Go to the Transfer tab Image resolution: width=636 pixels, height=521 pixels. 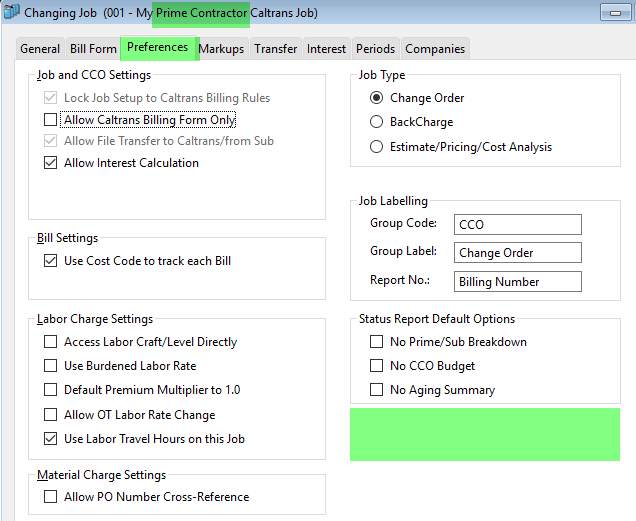pyautogui.click(x=275, y=49)
